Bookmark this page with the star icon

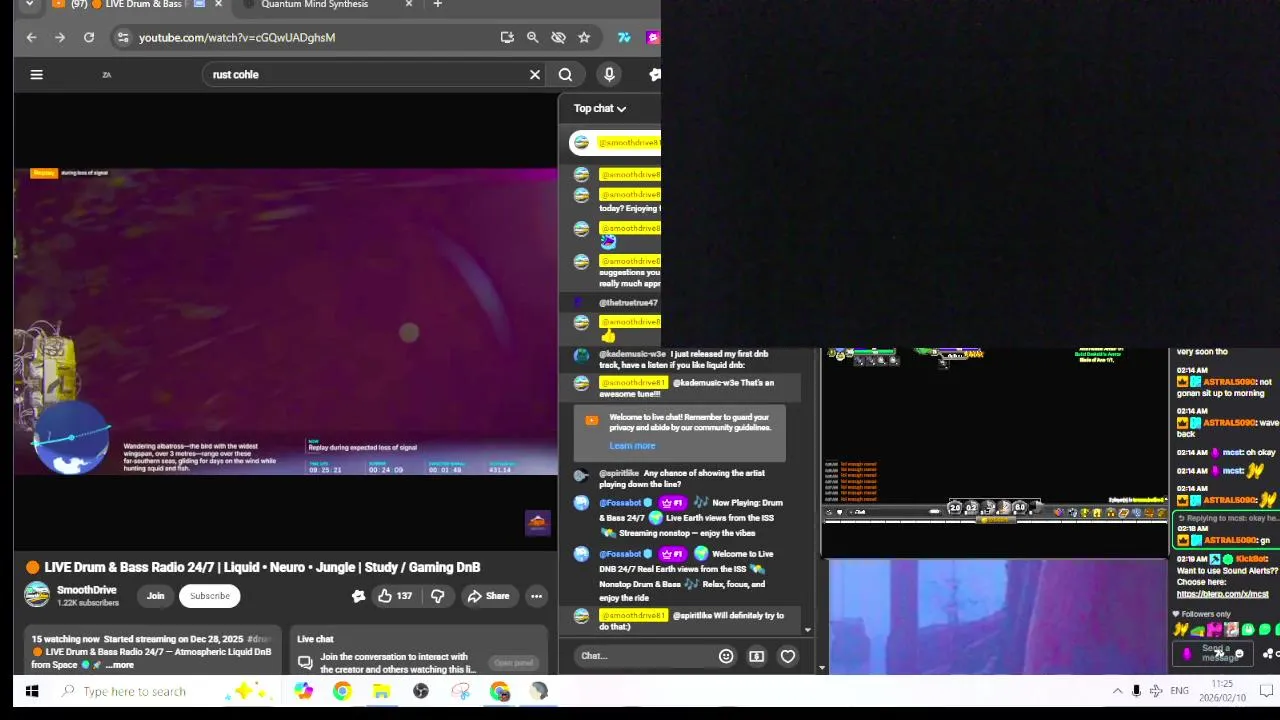(x=584, y=37)
